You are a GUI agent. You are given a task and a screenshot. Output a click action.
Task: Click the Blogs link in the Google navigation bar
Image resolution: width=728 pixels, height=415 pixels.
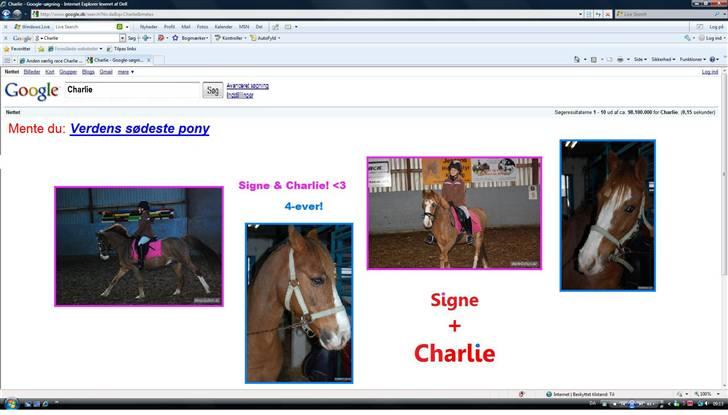click(x=88, y=72)
